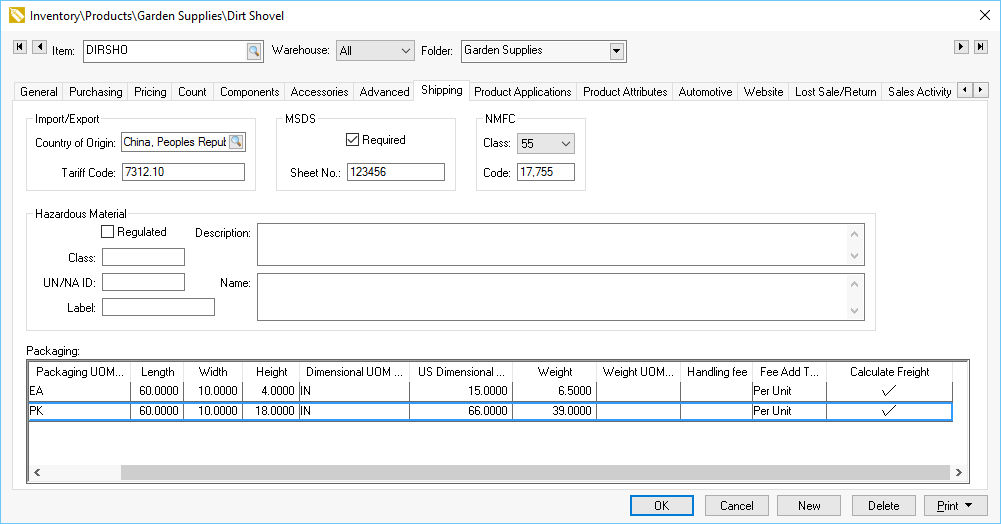
Task: Click the Tariff Code input field
Action: pos(183,172)
